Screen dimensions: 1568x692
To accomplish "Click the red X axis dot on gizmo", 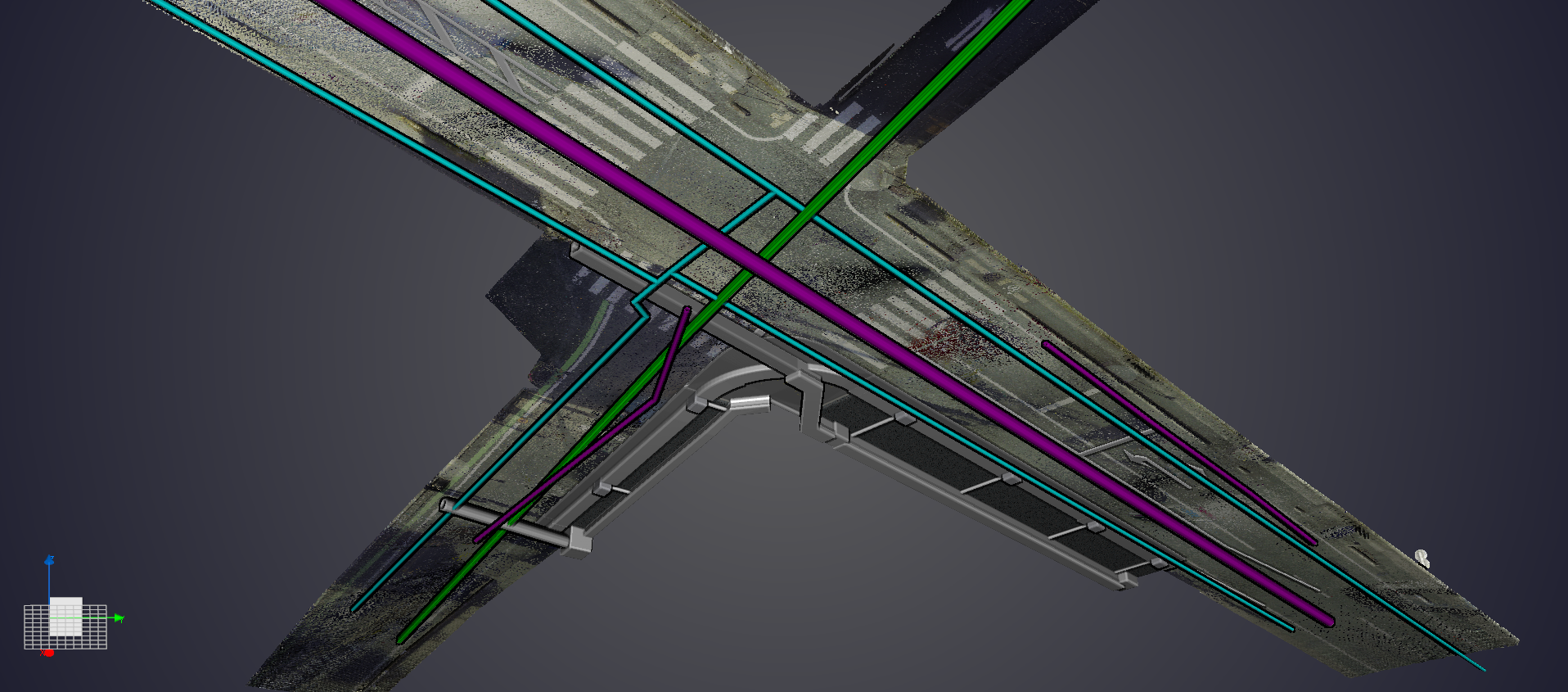I will pyautogui.click(x=47, y=653).
